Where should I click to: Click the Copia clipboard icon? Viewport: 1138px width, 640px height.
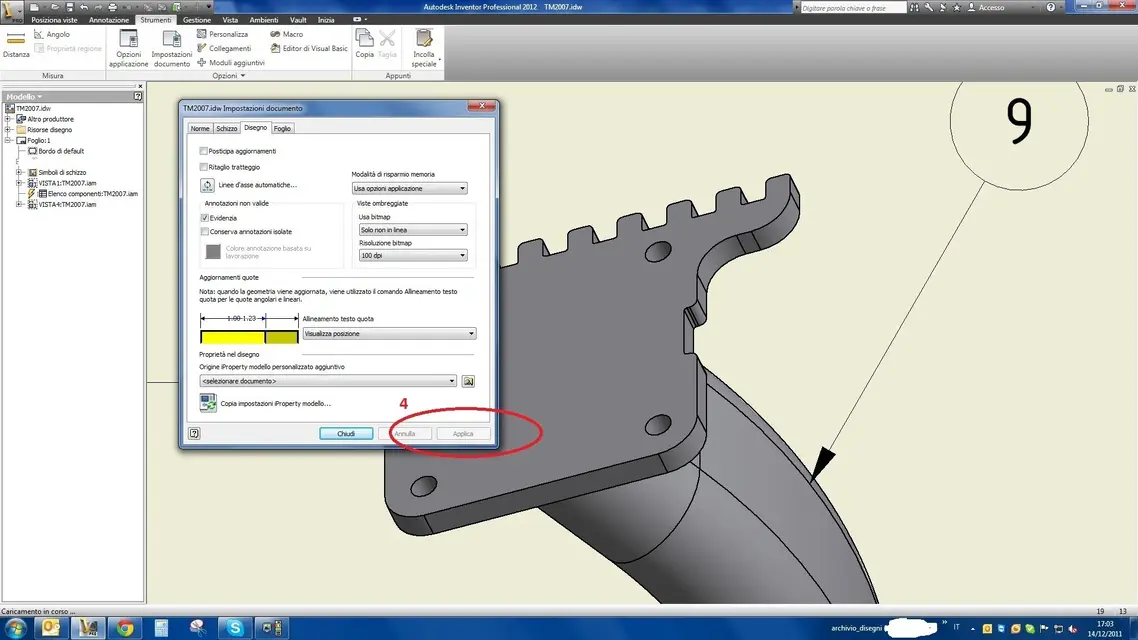(x=364, y=44)
